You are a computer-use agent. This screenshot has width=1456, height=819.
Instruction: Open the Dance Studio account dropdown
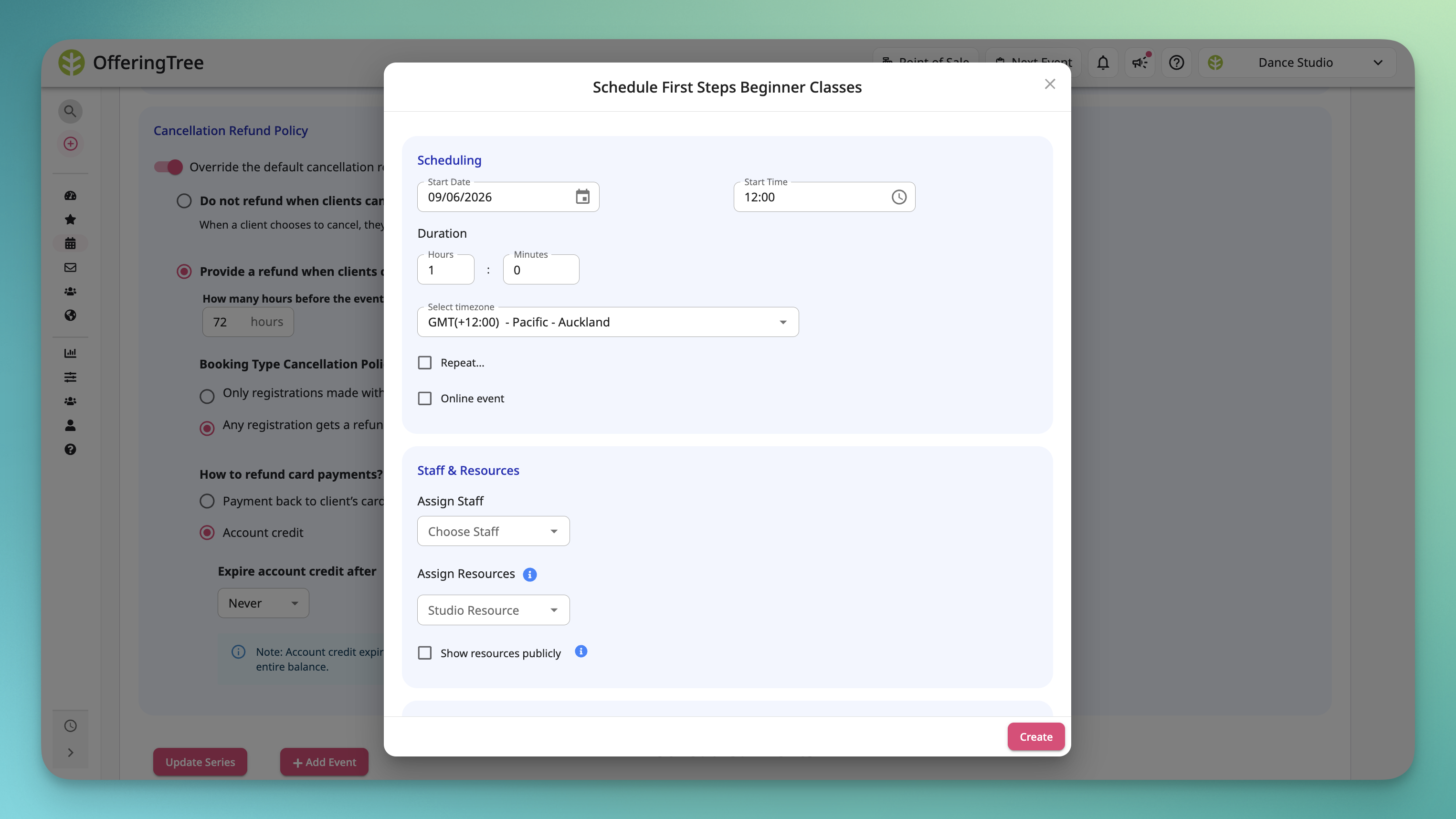coord(1297,62)
